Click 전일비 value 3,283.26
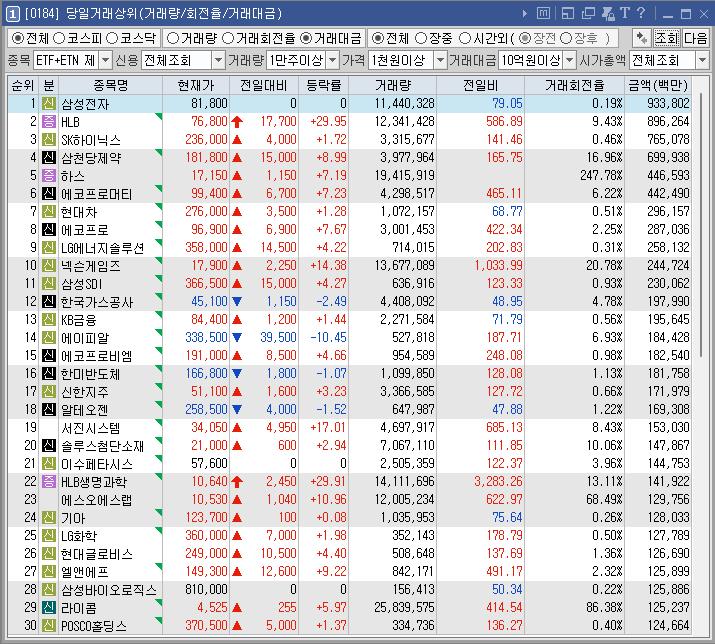The height and width of the screenshot is (644, 715). (x=498, y=481)
